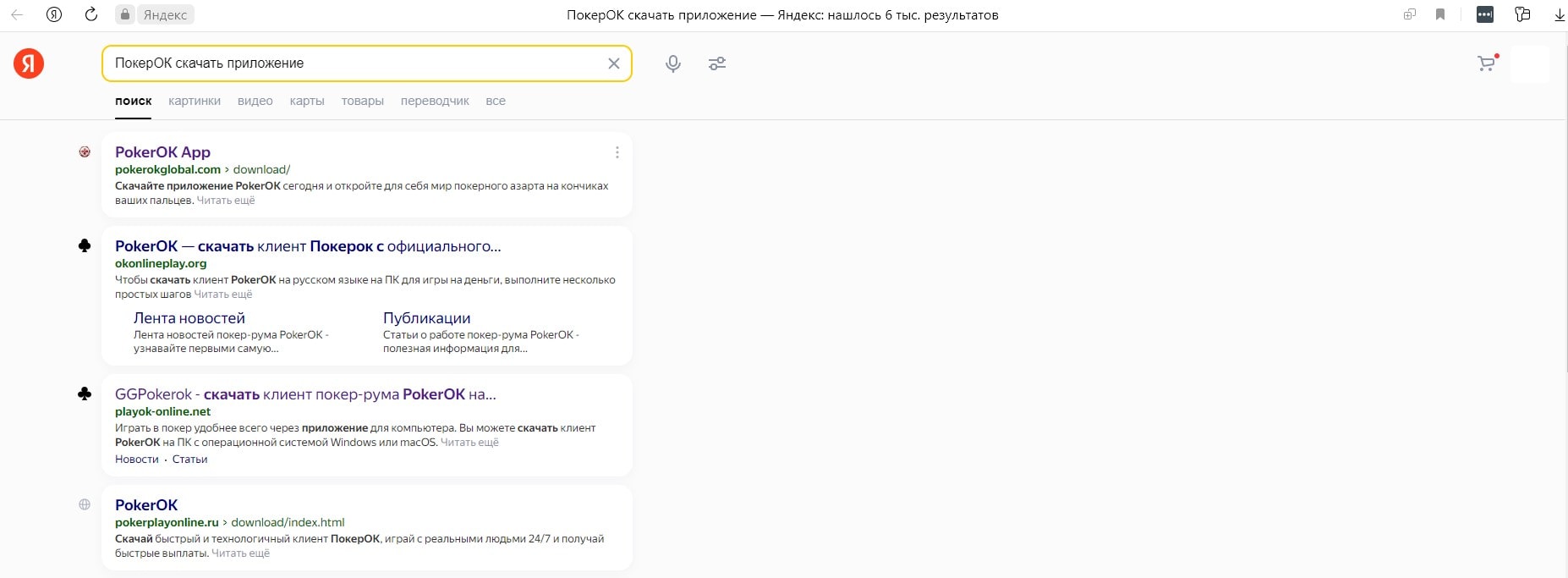This screenshot has width=1568, height=578.
Task: Open the PokerOK pokerplayonline.ru result title
Action: 146,505
